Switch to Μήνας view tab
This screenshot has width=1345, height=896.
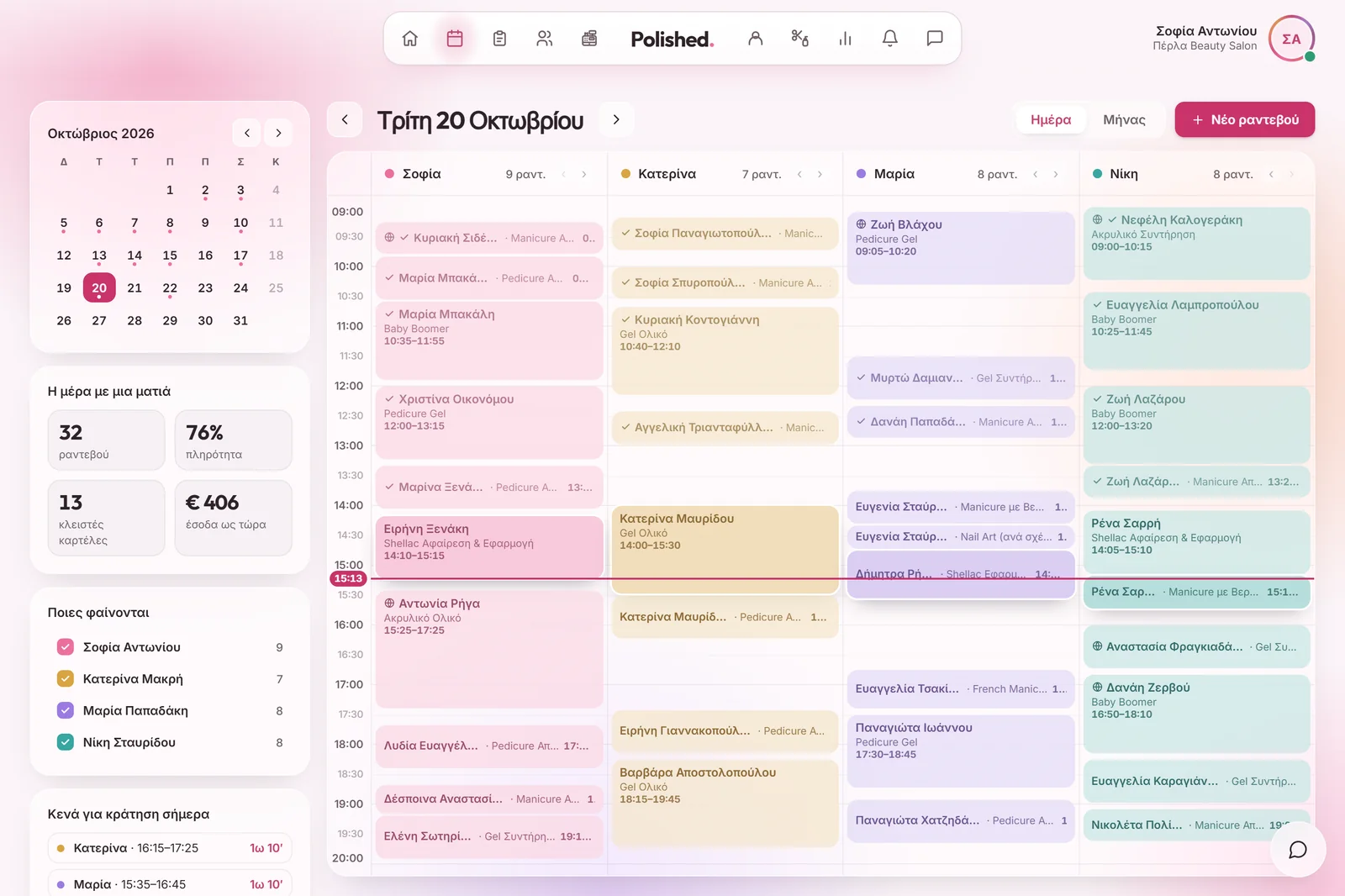(1124, 119)
